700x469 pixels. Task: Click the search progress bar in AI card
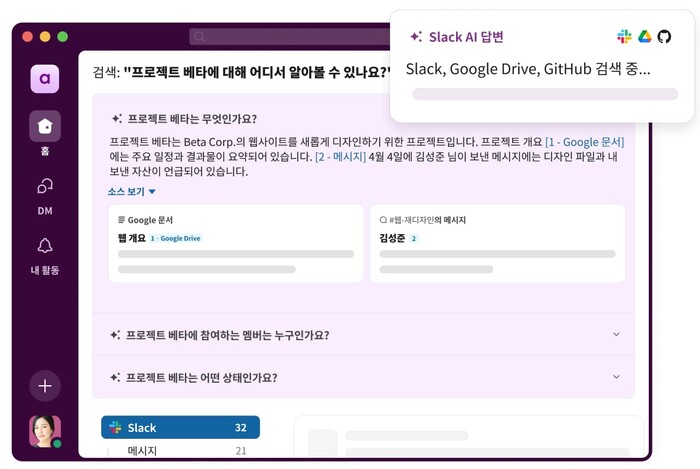545,94
